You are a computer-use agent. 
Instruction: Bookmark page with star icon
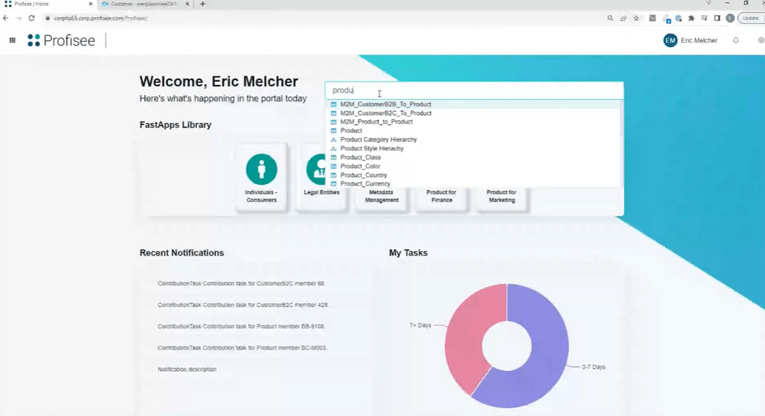coord(636,18)
